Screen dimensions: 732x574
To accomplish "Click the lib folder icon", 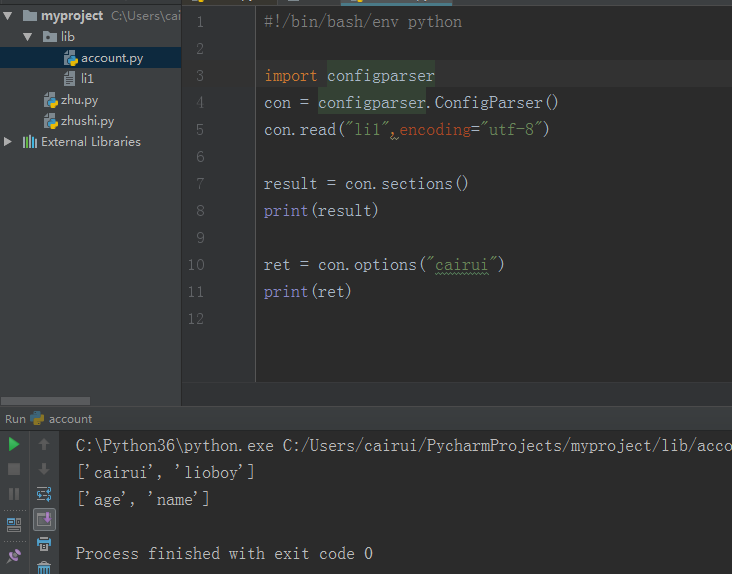I will (49, 37).
